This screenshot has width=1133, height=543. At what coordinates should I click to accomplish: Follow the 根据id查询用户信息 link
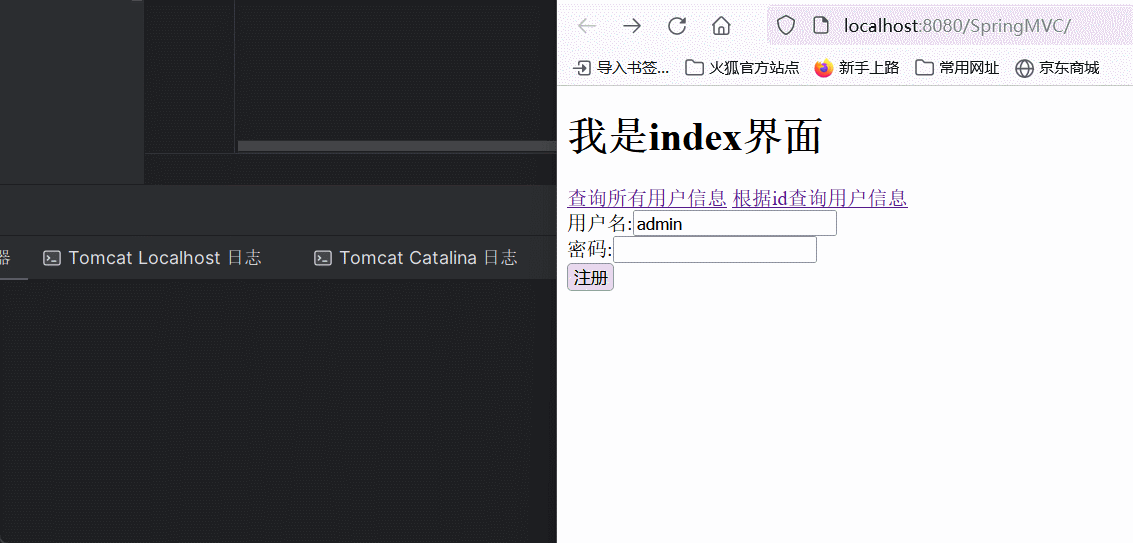(x=819, y=197)
